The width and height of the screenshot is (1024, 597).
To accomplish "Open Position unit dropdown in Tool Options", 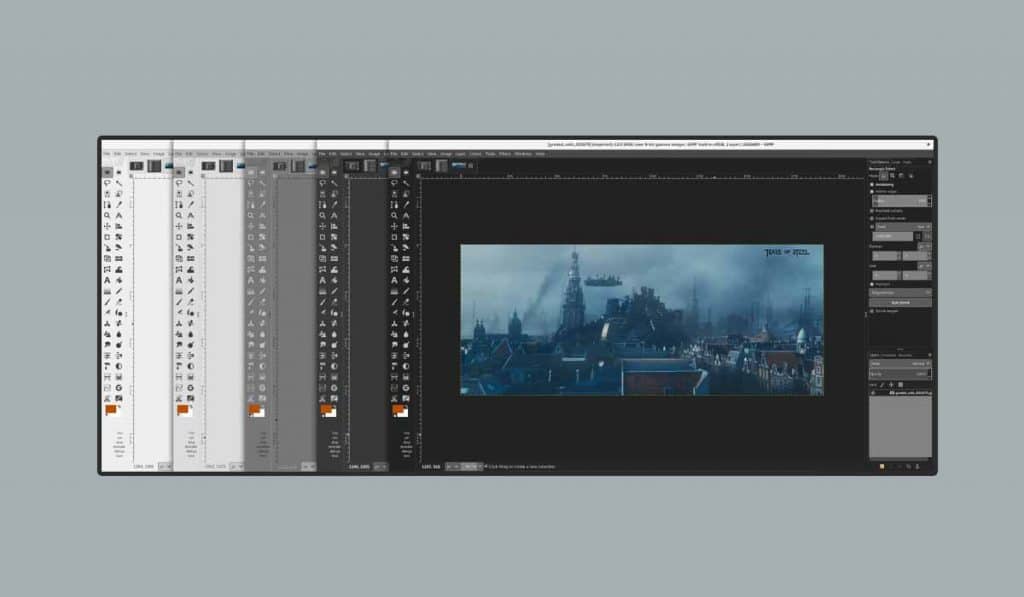I will pos(924,246).
